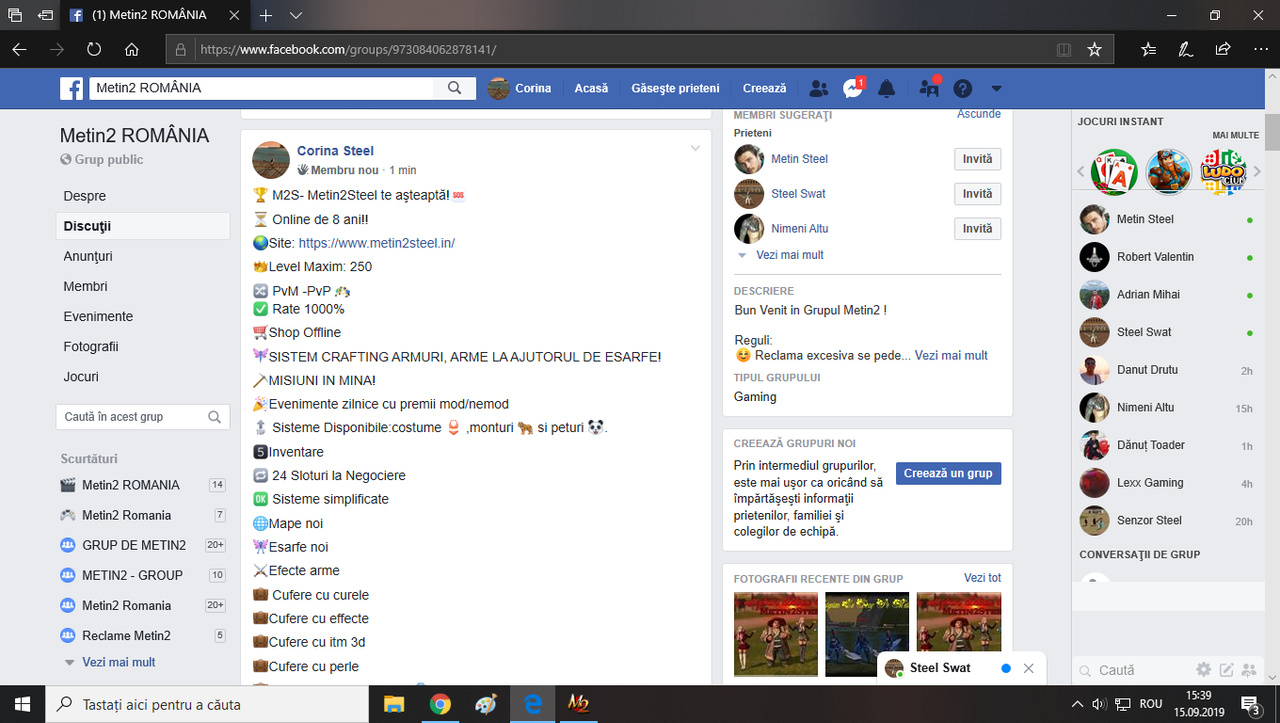This screenshot has height=723, width=1280.
Task: Show previous instant games with left arrow
Action: pos(1080,172)
